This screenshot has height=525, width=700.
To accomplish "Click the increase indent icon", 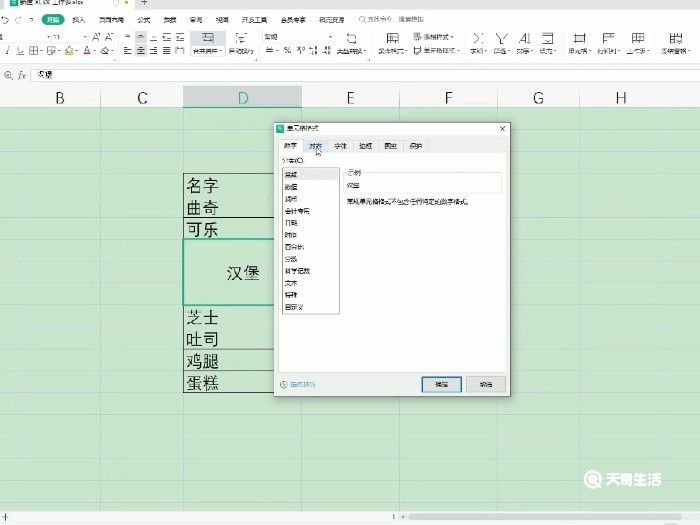I will [180, 37].
